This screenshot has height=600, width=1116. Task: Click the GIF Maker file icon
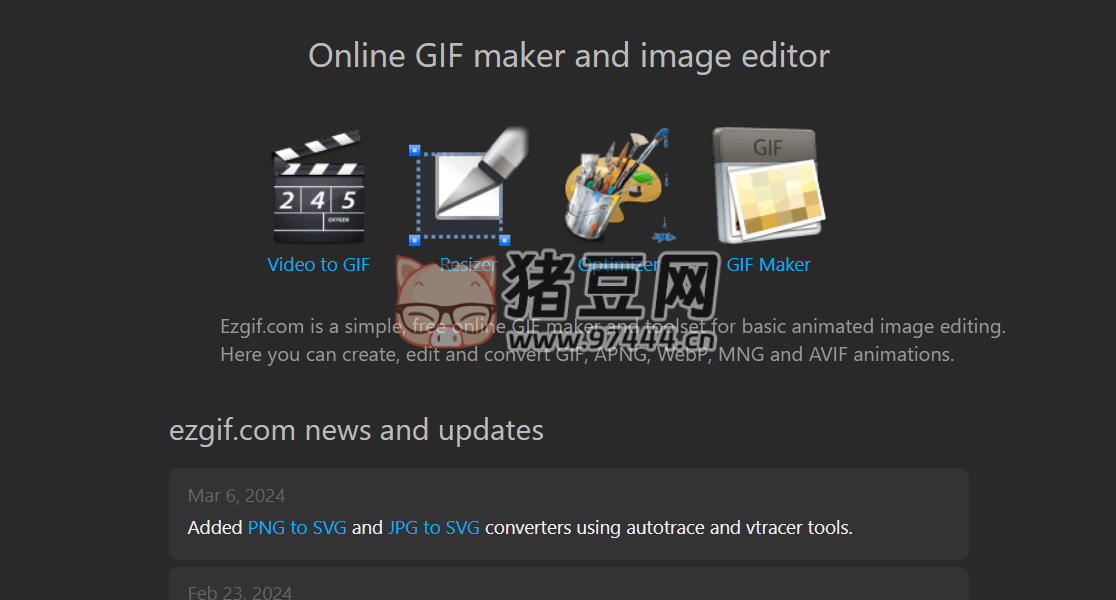pos(767,183)
